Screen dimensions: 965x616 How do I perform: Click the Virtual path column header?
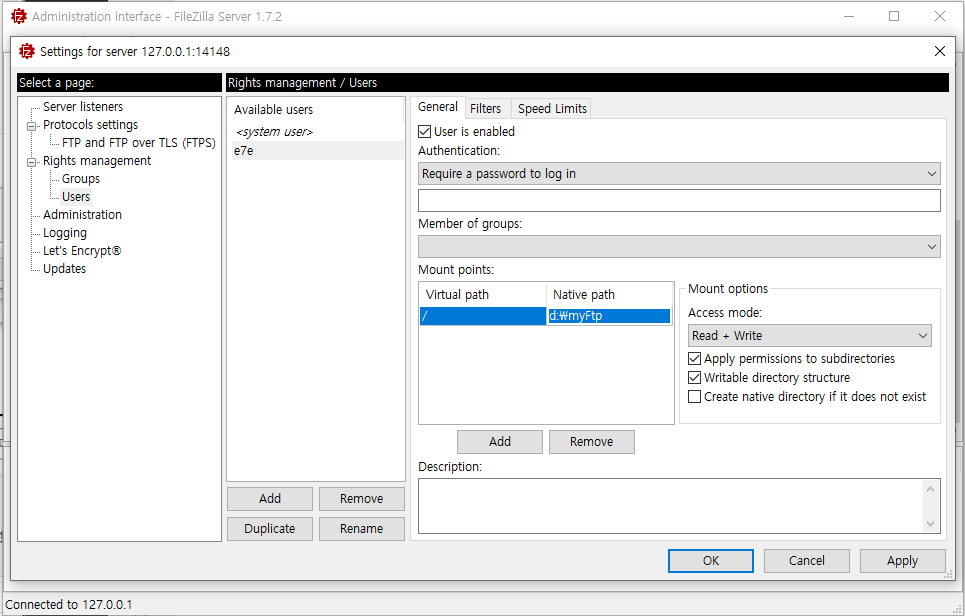(482, 295)
